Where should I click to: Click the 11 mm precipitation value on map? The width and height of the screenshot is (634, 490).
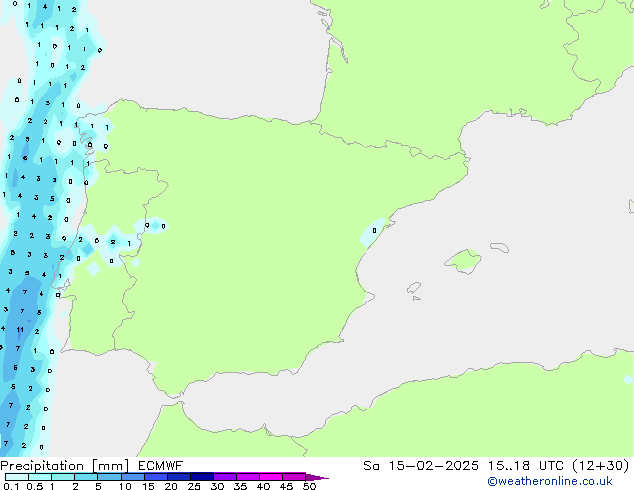click(20, 329)
